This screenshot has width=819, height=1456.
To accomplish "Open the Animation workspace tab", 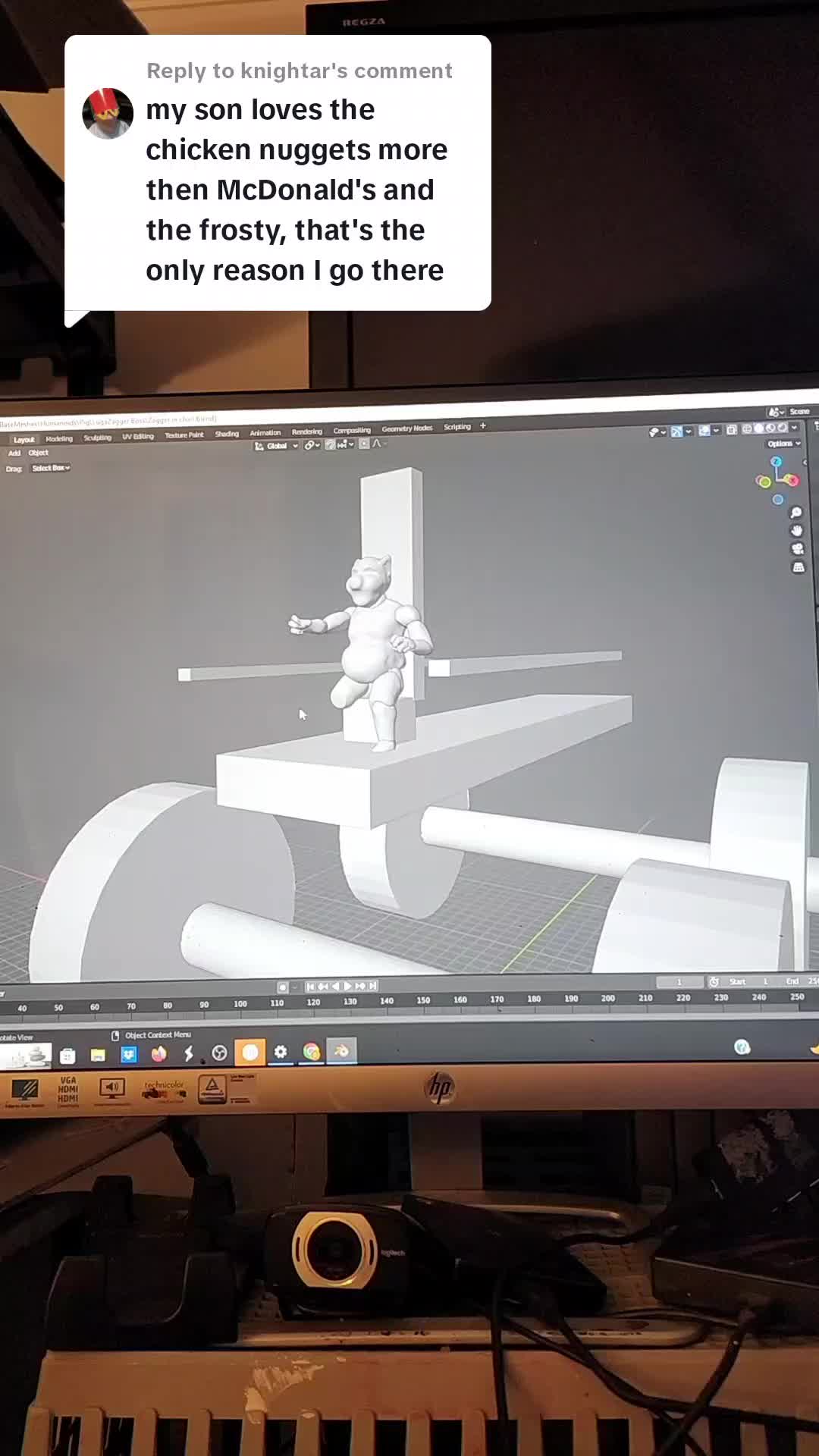I will (x=265, y=432).
